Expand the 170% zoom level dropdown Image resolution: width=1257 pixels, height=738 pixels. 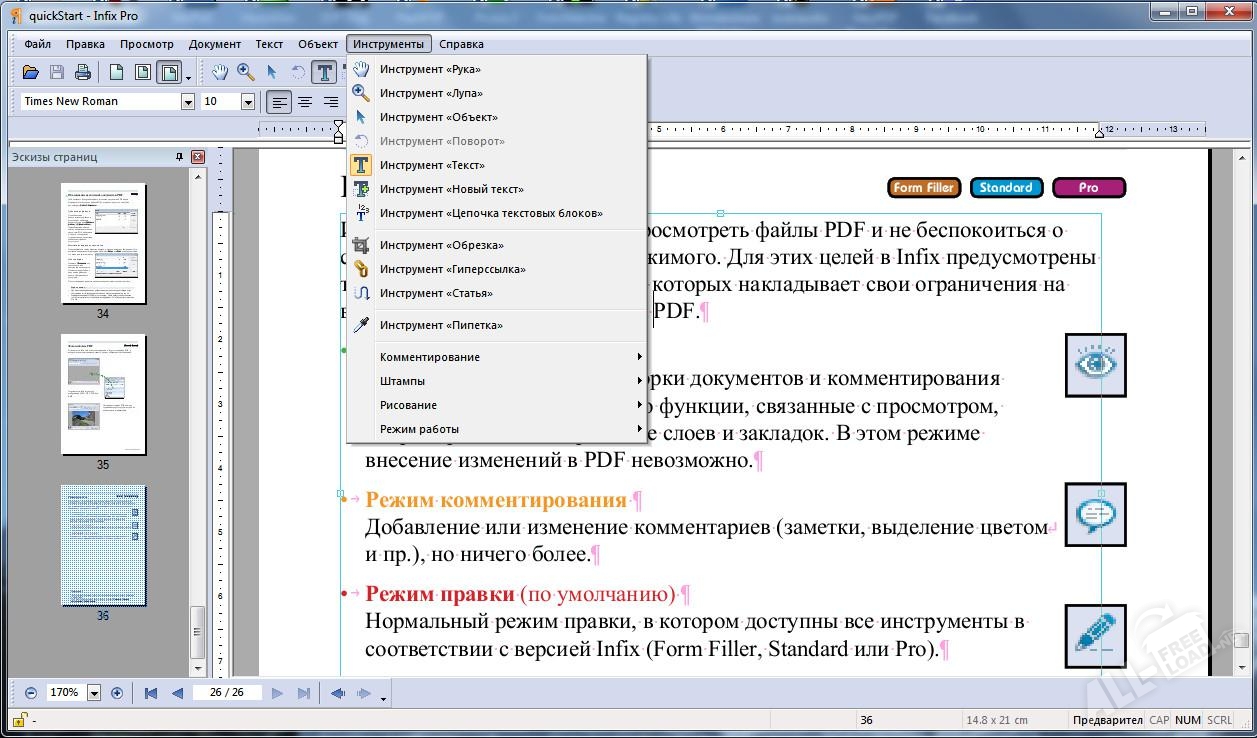[95, 693]
